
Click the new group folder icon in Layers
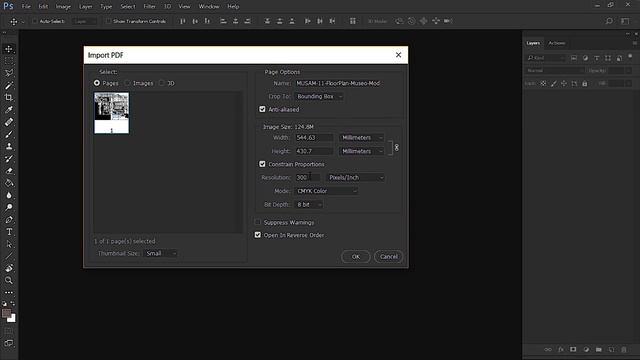pos(598,349)
